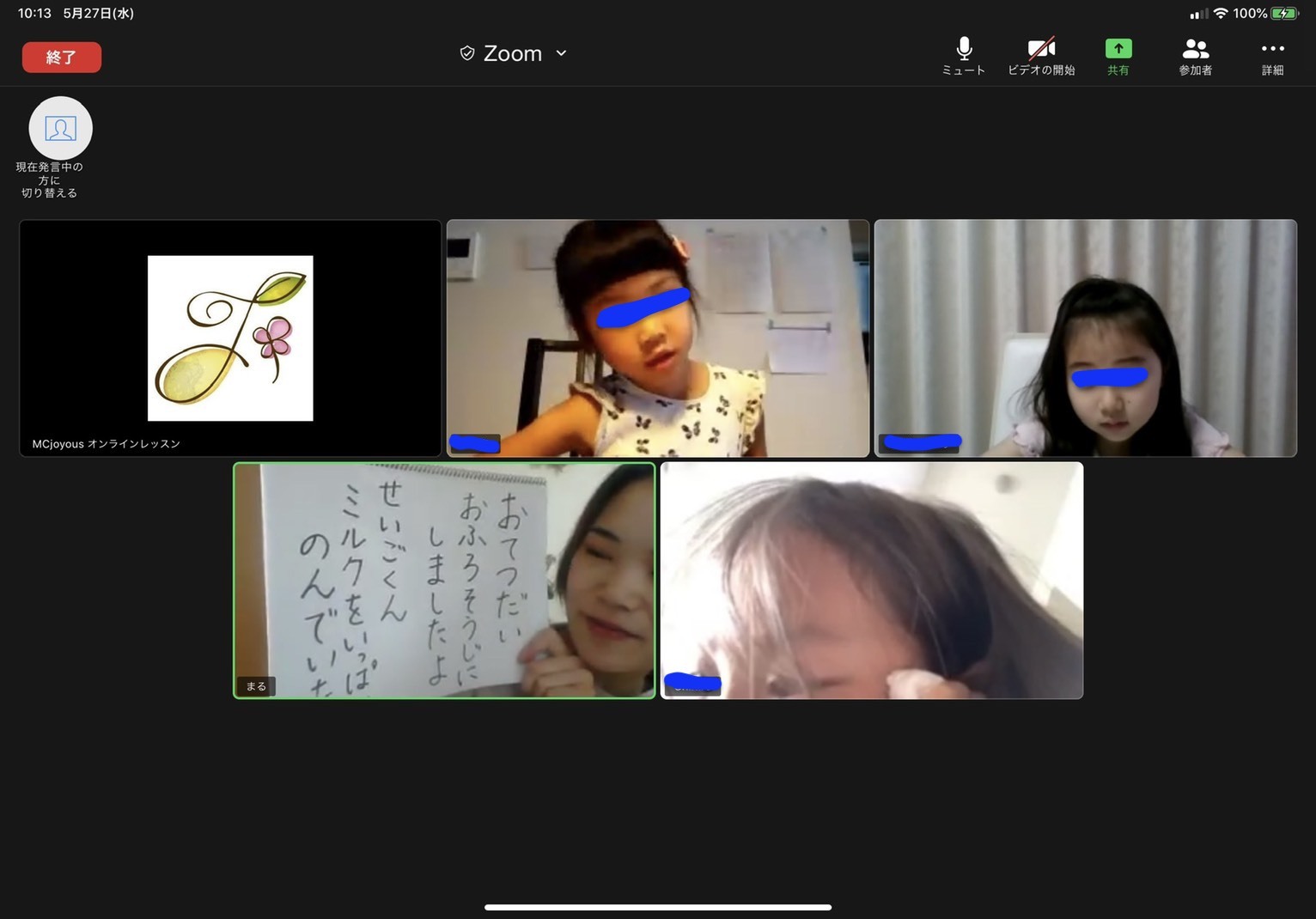Tap the まる name label

tap(256, 686)
